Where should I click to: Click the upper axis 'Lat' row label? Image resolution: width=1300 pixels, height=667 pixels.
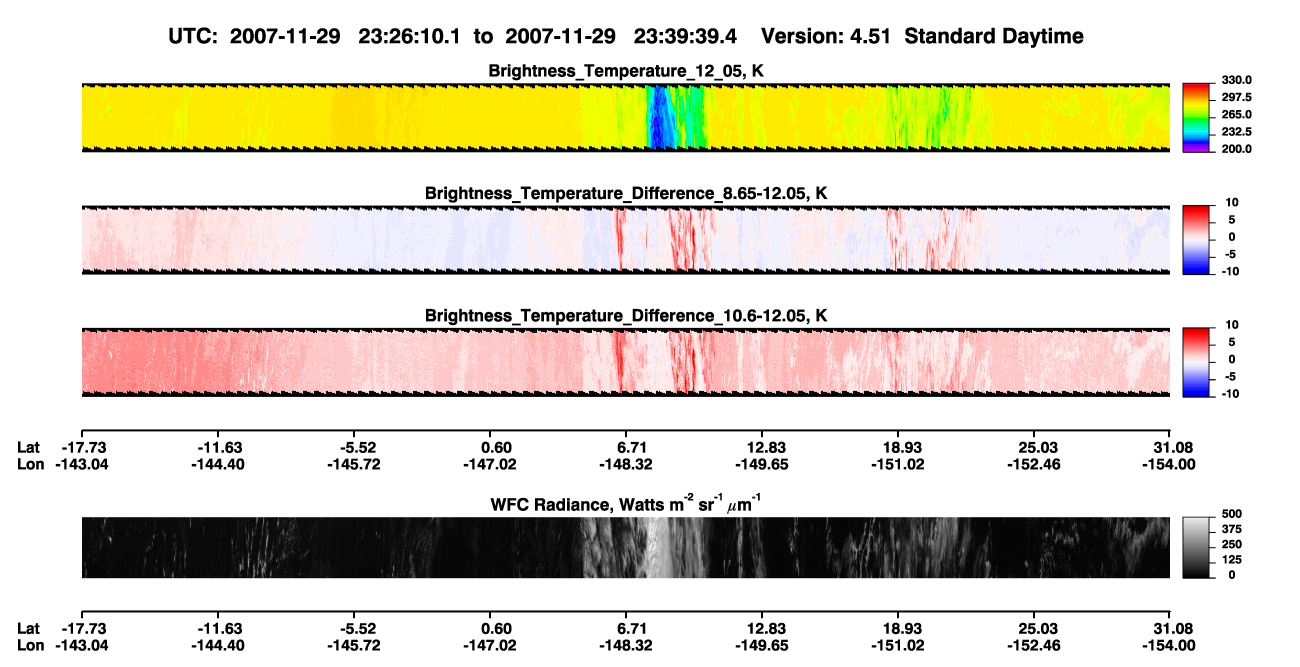tap(29, 447)
